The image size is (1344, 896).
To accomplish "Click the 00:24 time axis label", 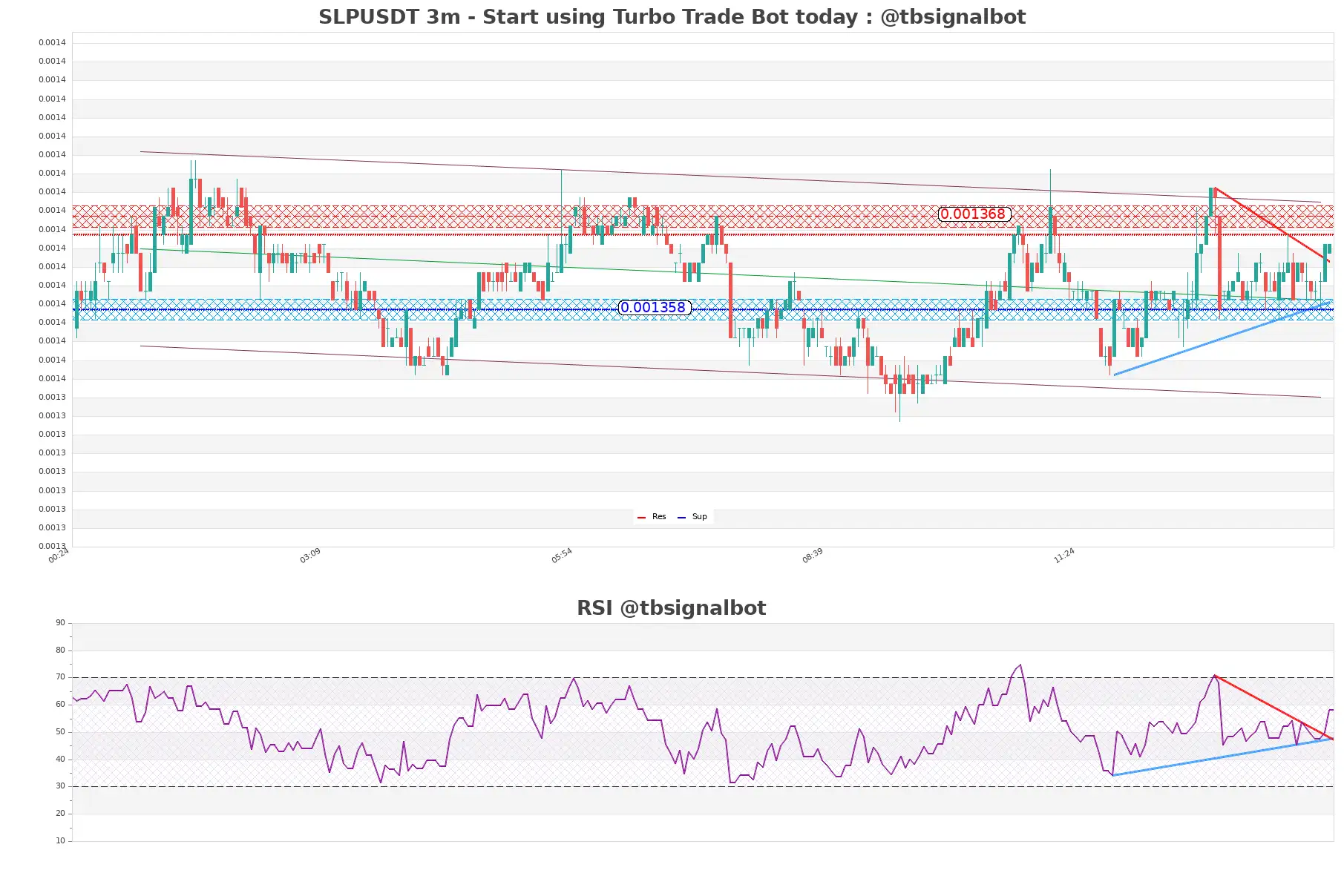I will pos(59,556).
